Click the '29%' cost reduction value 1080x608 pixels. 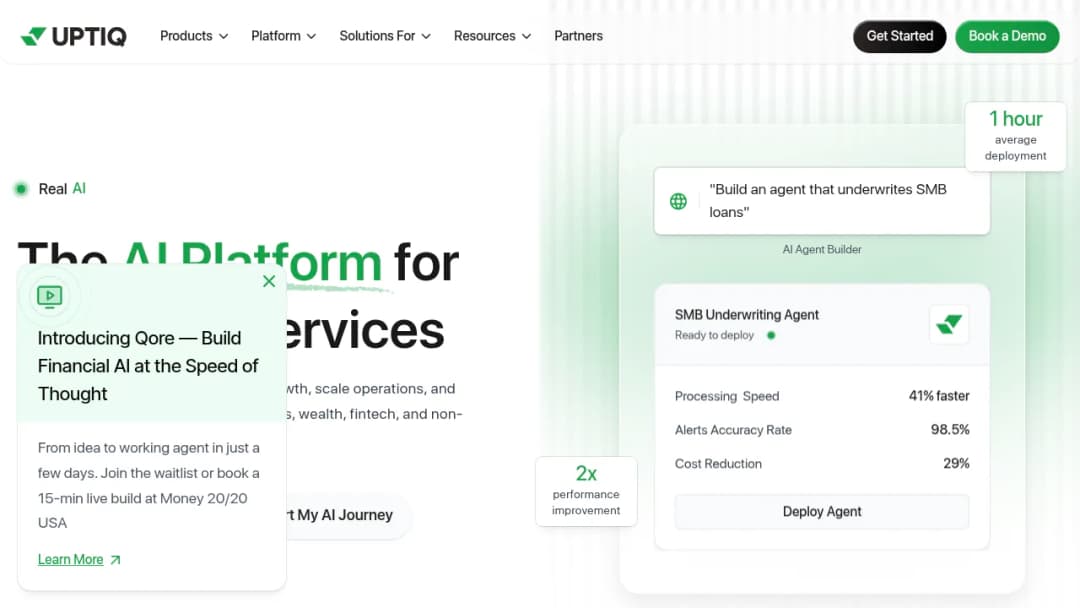[x=956, y=463]
